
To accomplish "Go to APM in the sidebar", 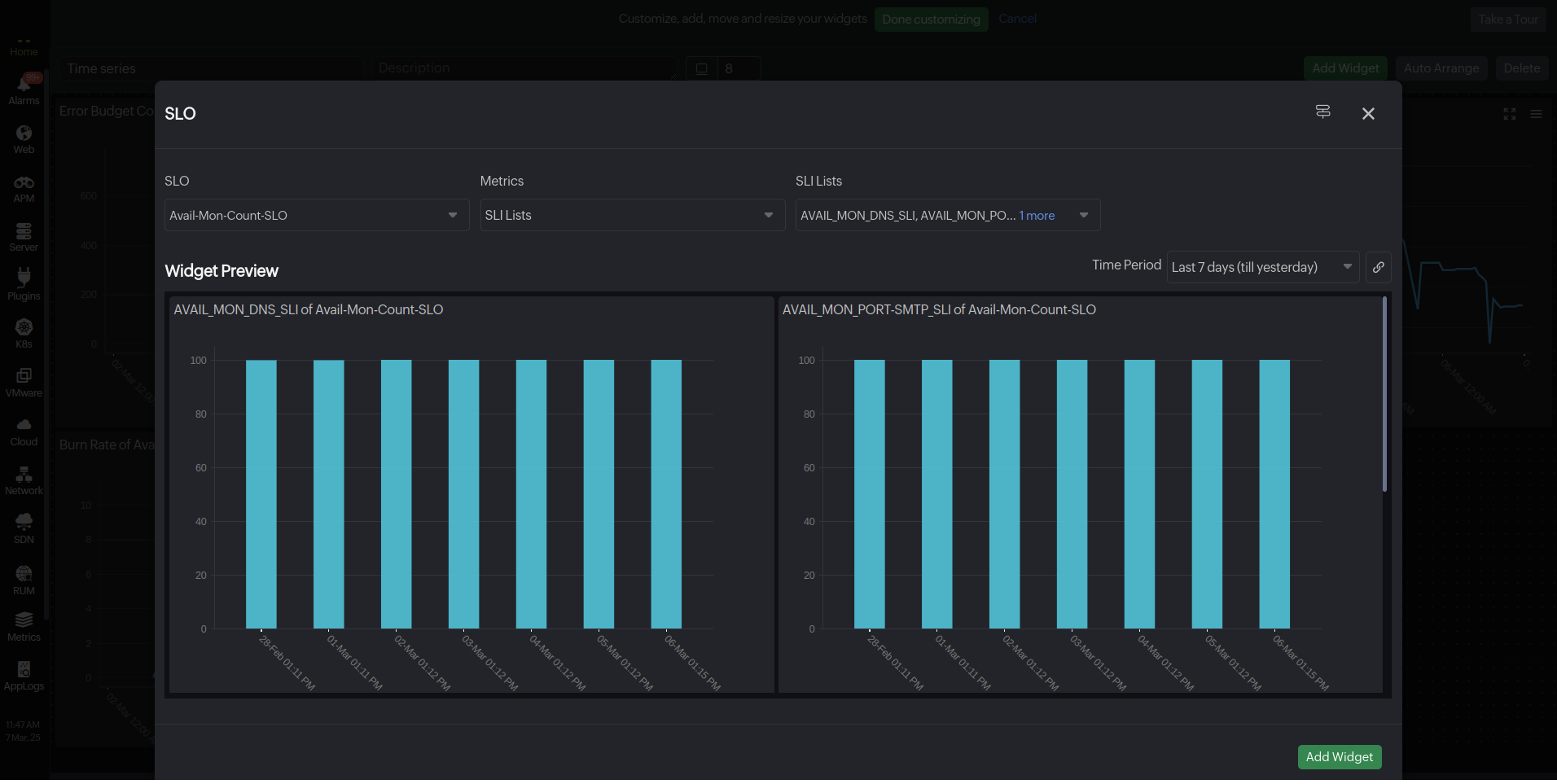I will coord(24,188).
